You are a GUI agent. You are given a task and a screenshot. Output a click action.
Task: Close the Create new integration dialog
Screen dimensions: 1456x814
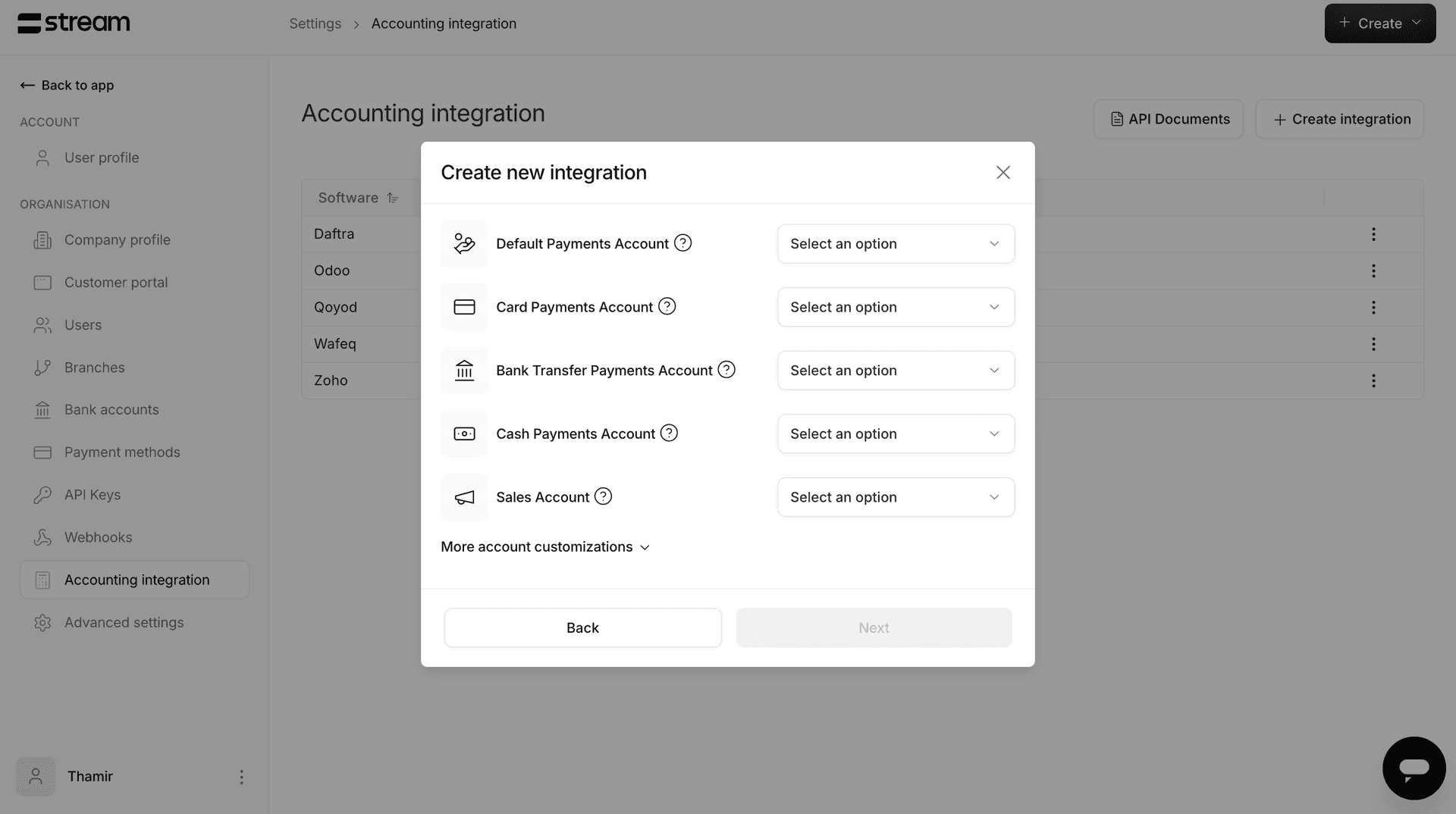click(x=1003, y=173)
